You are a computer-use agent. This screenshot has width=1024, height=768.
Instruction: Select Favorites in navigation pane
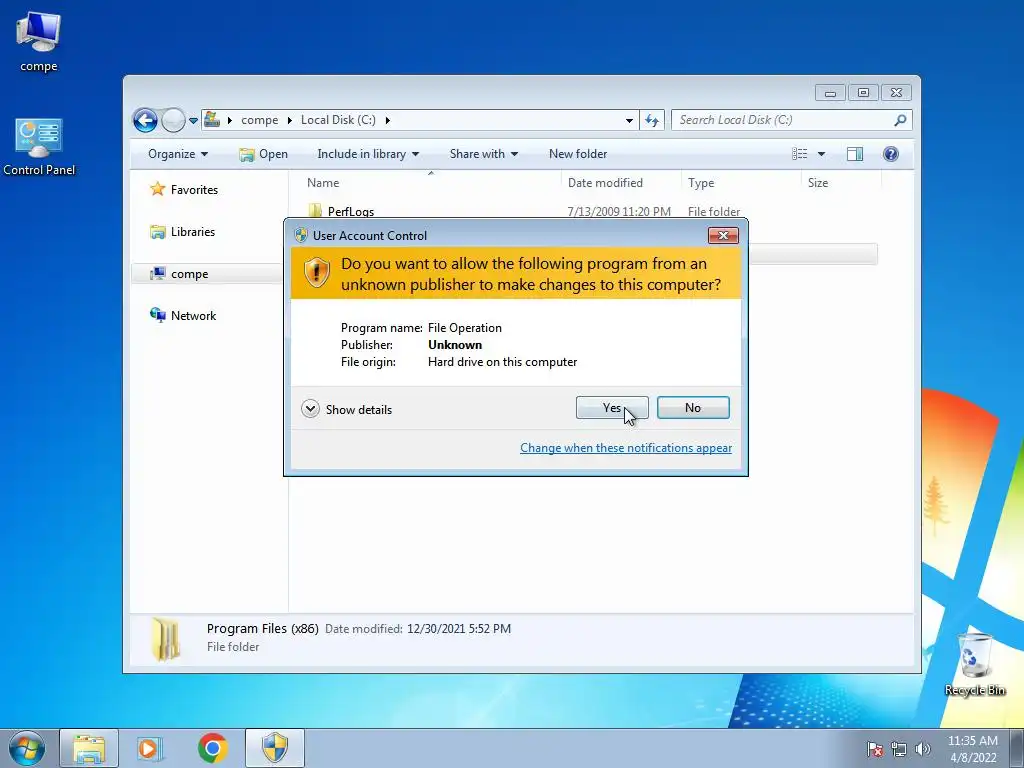[x=194, y=190]
